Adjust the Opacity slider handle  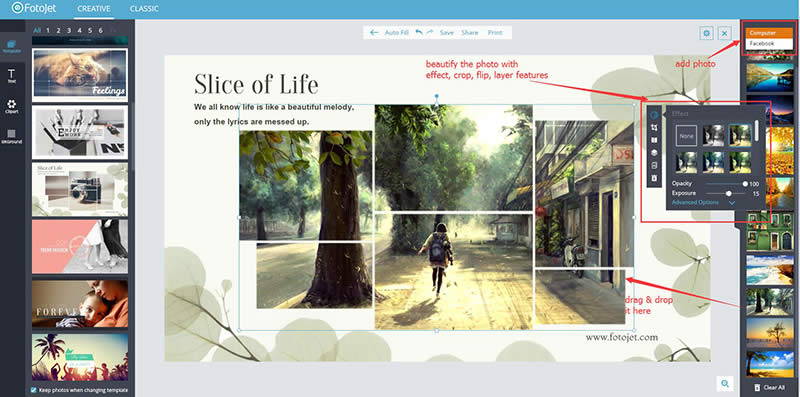745,184
